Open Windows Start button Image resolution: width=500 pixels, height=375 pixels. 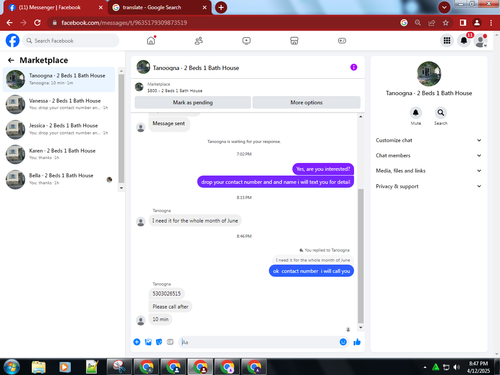point(12,367)
